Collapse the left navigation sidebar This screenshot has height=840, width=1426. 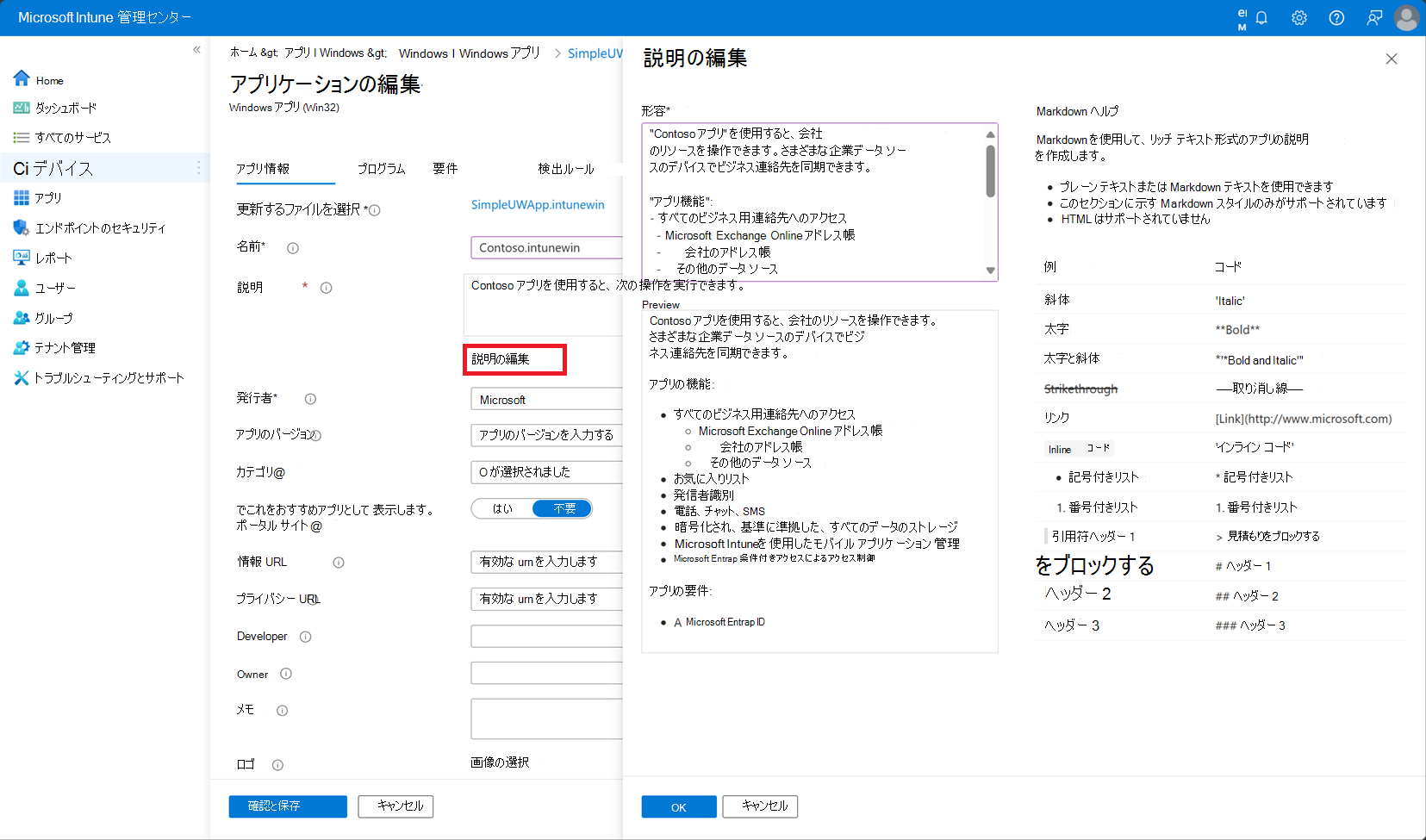point(196,50)
